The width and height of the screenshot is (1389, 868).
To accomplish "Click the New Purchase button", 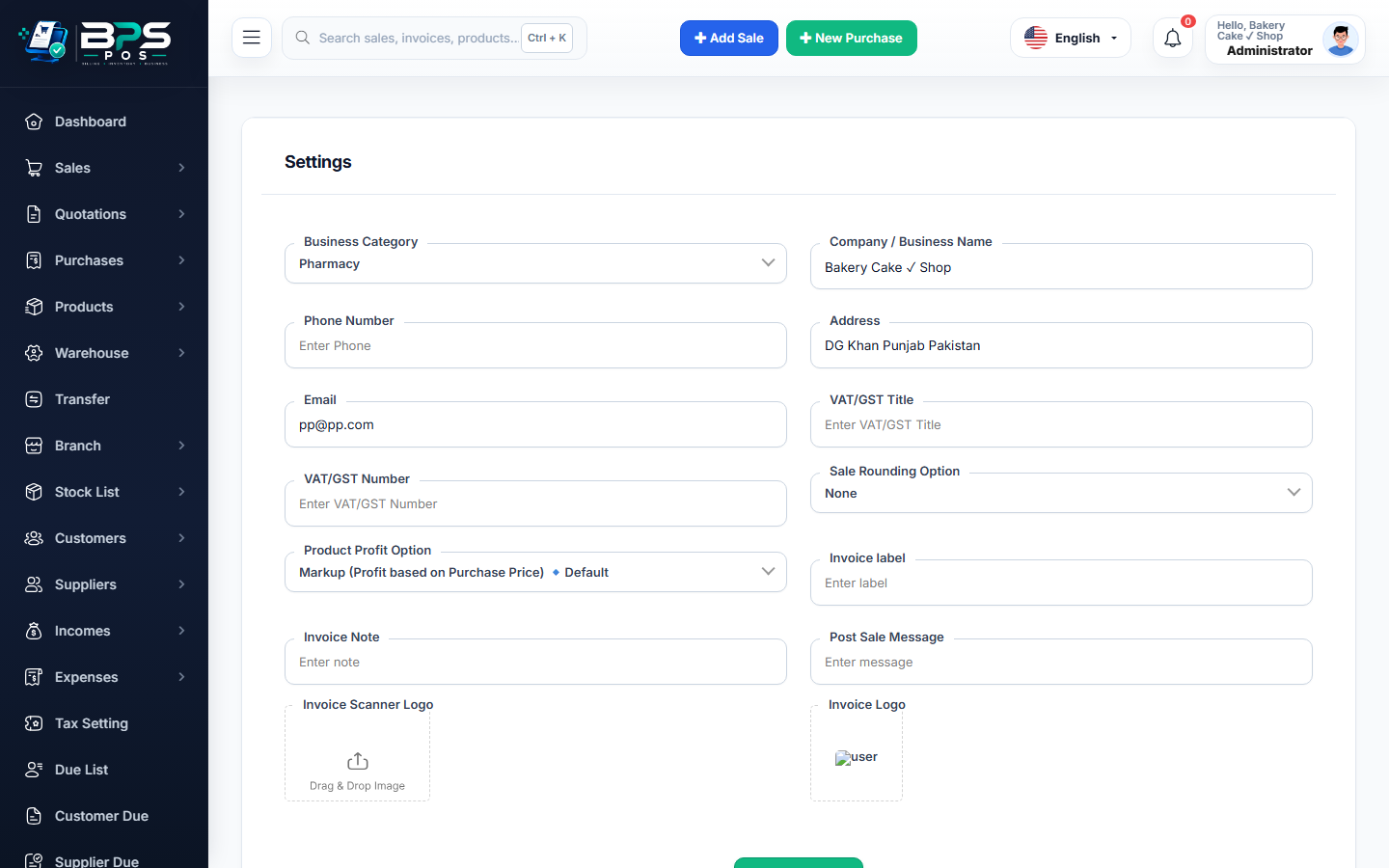I will (x=852, y=39).
